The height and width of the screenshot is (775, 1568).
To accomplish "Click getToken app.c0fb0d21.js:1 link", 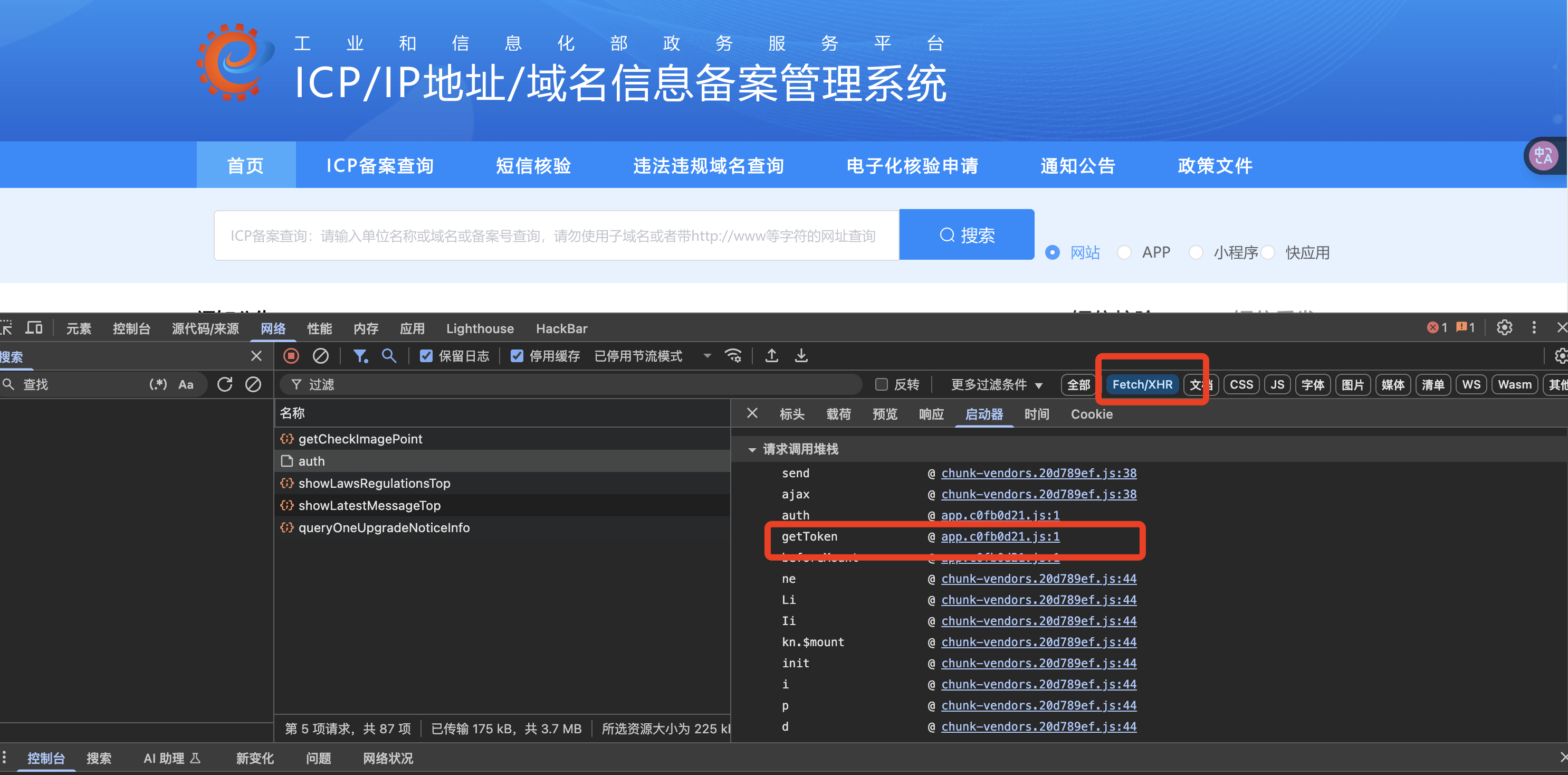I will point(1000,537).
